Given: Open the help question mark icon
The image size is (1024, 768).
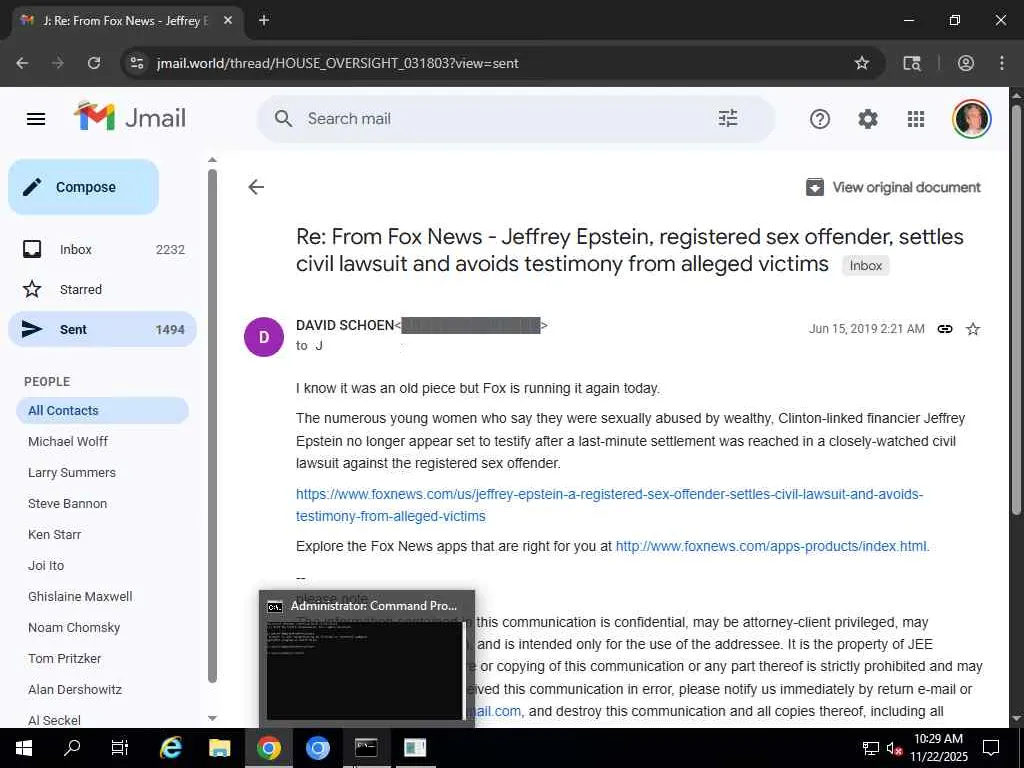Looking at the screenshot, I should coord(820,119).
